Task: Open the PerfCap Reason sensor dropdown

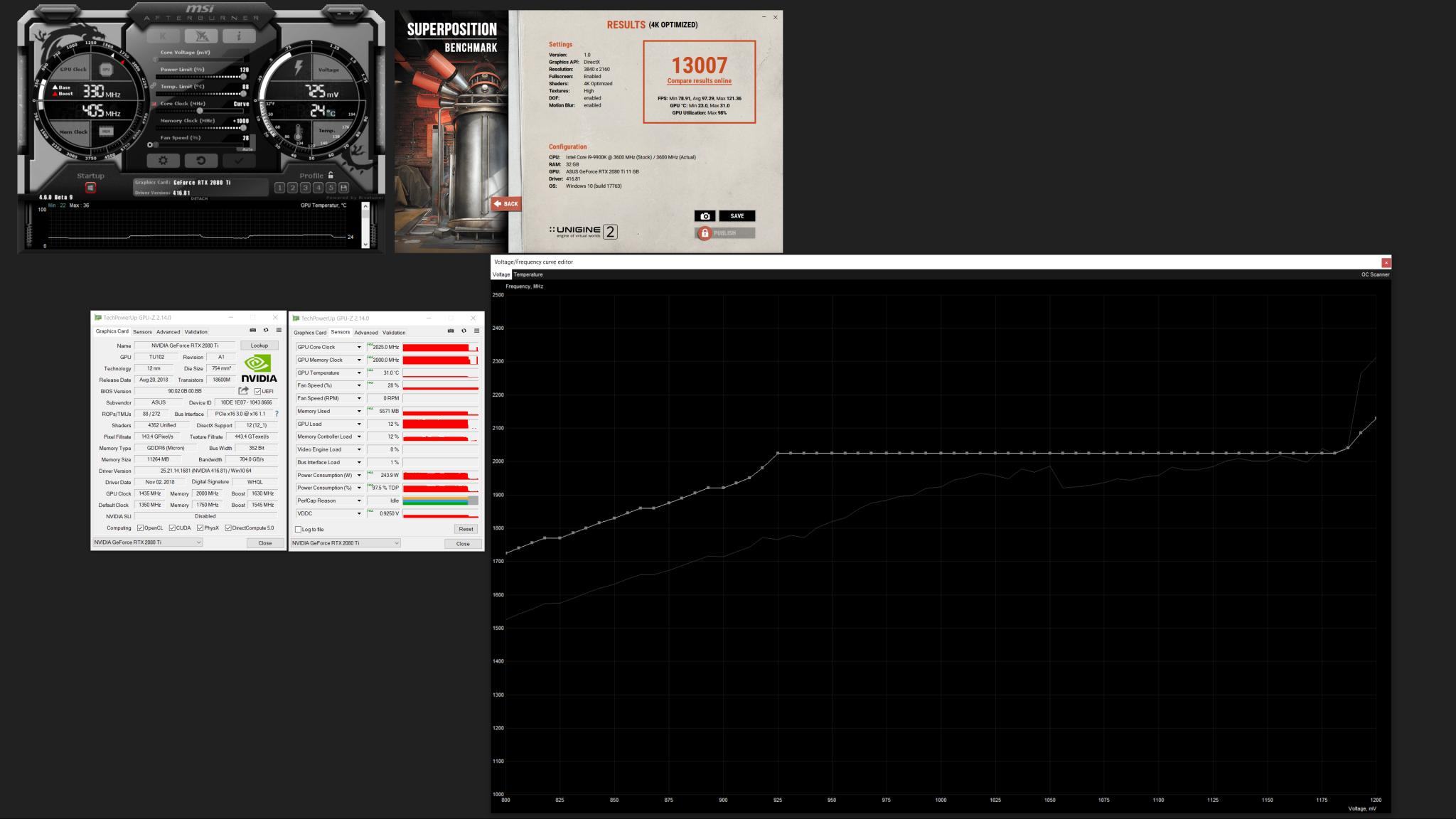Action: 359,500
